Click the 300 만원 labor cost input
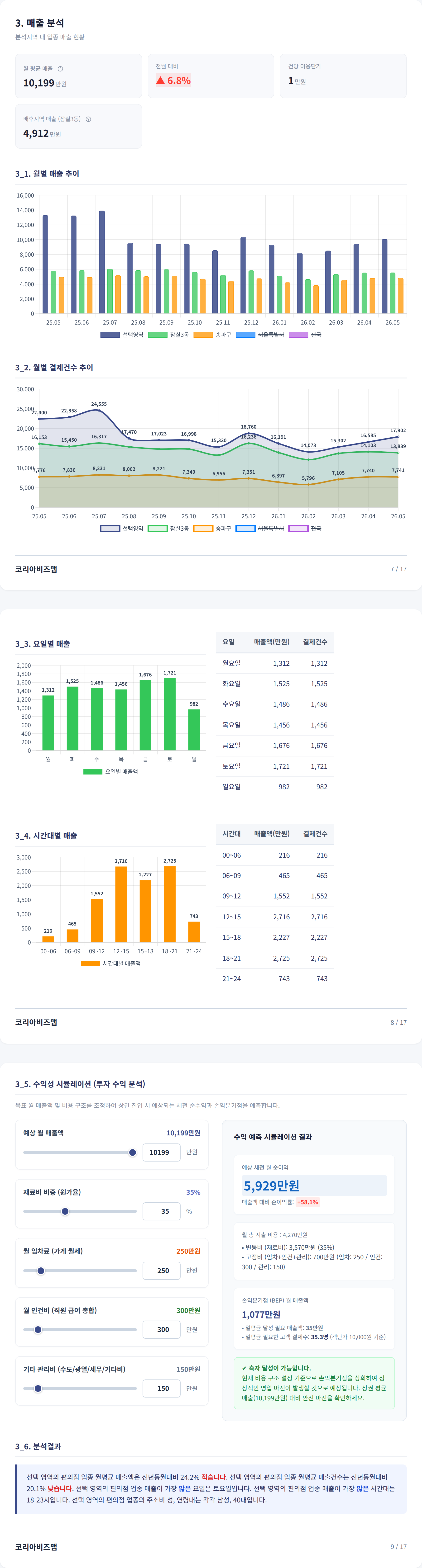Viewport: 422px width, 1568px height. tap(161, 1329)
